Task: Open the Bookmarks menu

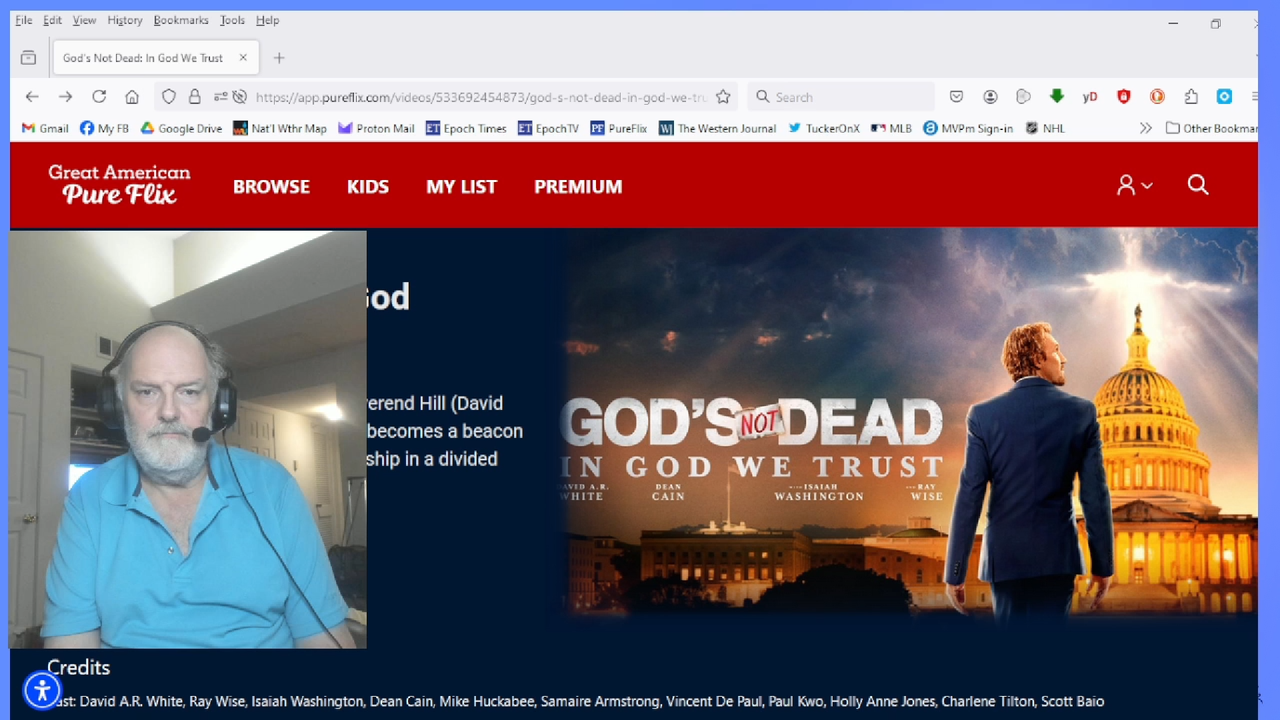Action: (x=180, y=20)
